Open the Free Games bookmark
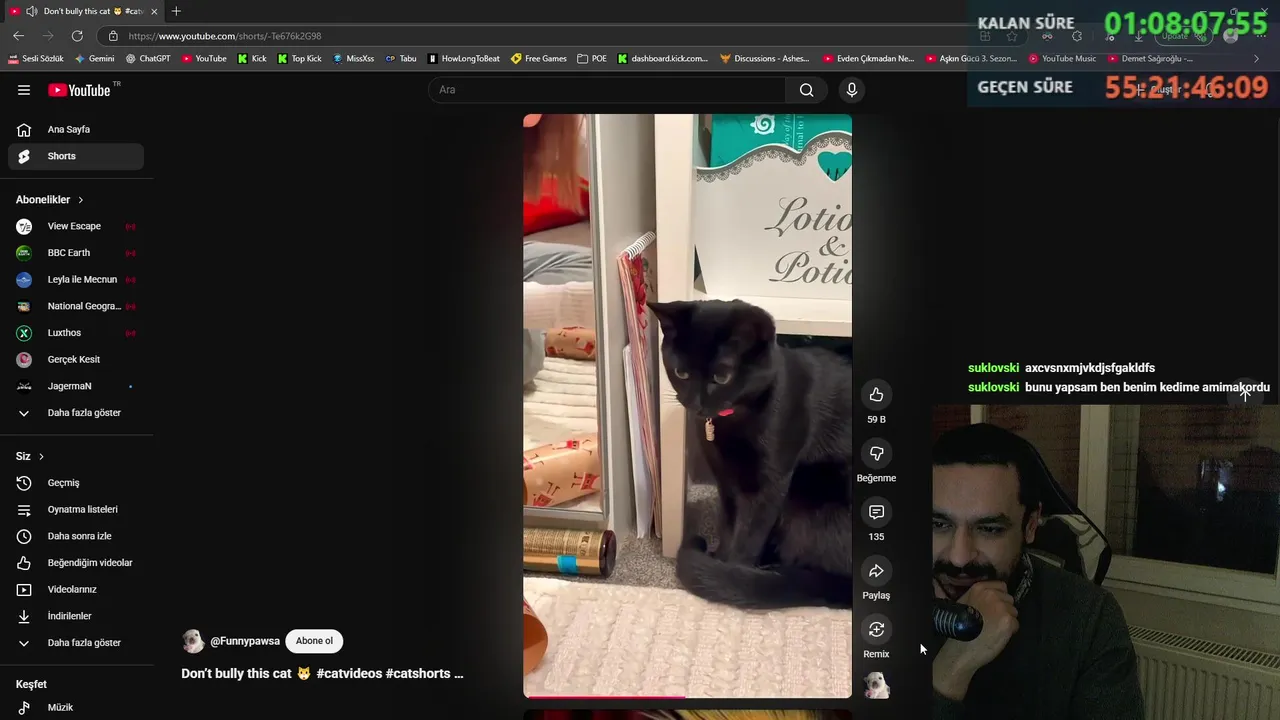This screenshot has height=720, width=1280. 538,59
